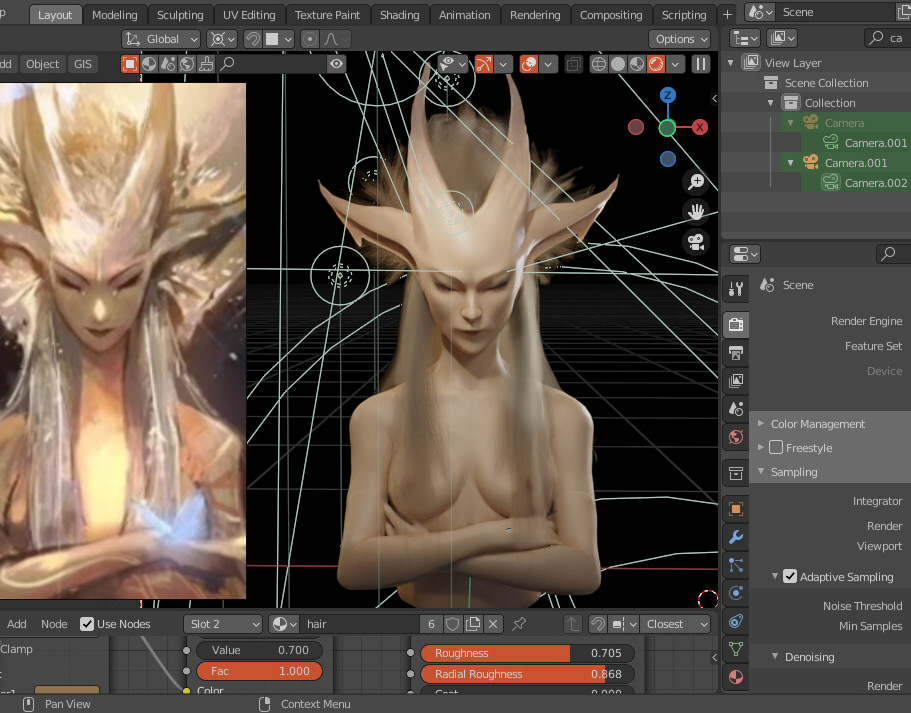The width and height of the screenshot is (911, 713).
Task: Open the Scene selector dropdown in top bar
Action: pos(761,12)
